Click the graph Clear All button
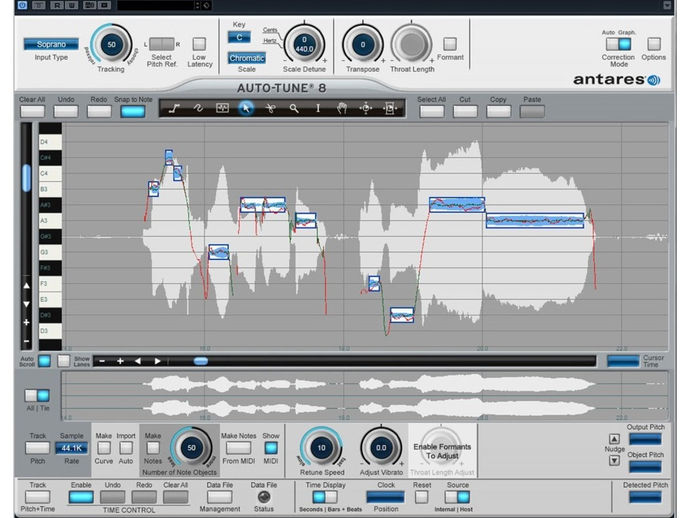The image size is (690, 518). click(x=32, y=111)
